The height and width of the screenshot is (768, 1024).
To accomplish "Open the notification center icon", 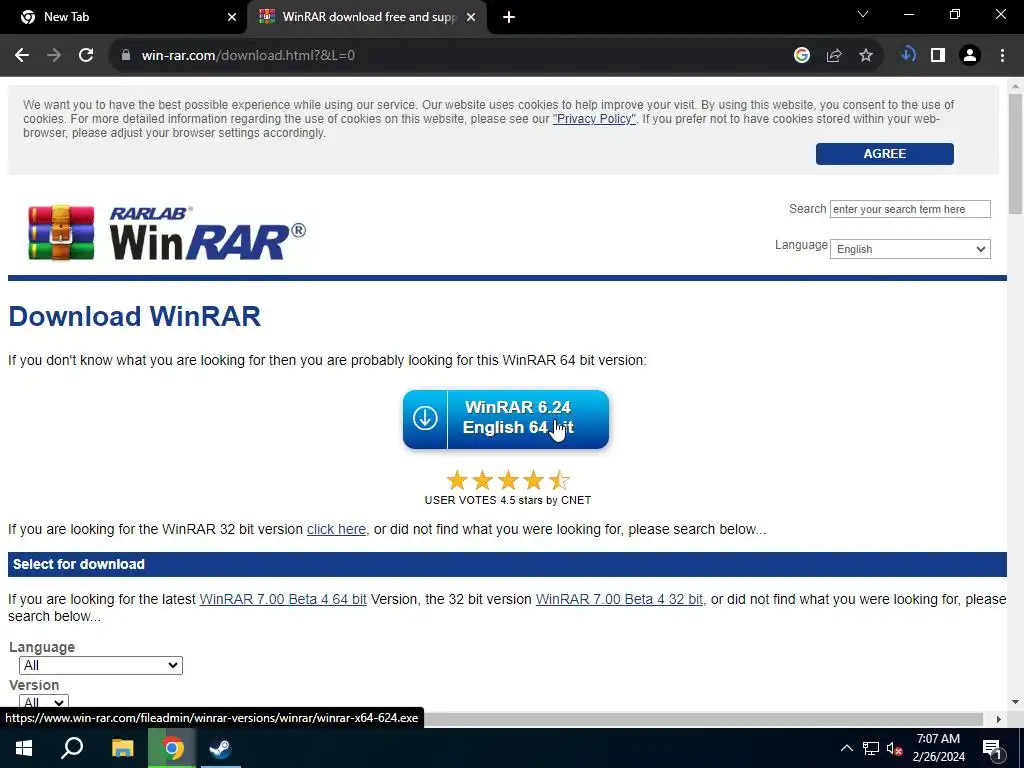I will click(992, 749).
